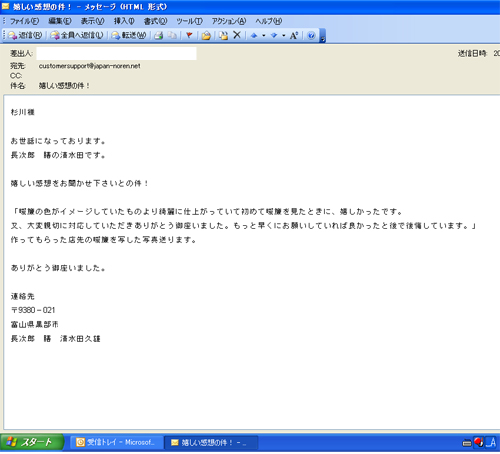Screen dimensions: 500x454
Task: Flag message with the red flag icon
Action: [x=189, y=35]
